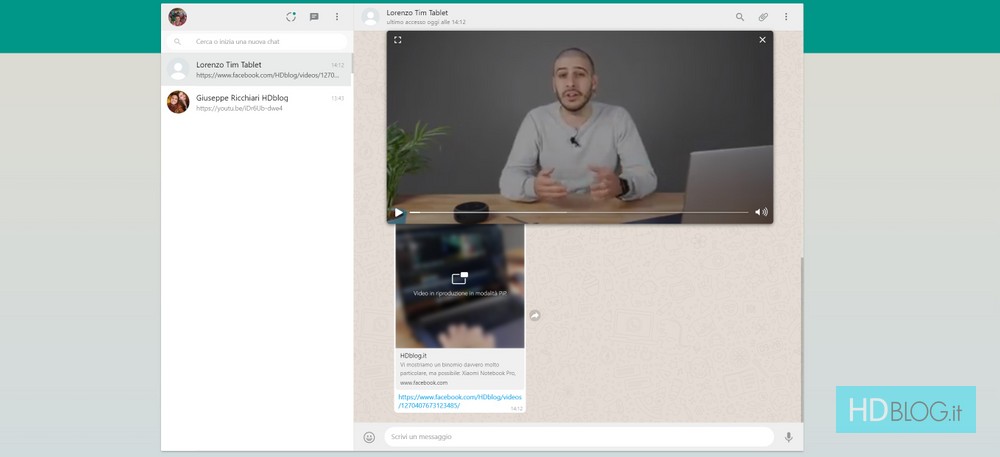Open your profile picture in the sidebar header
Image resolution: width=1000 pixels, height=457 pixels.
[177, 17]
